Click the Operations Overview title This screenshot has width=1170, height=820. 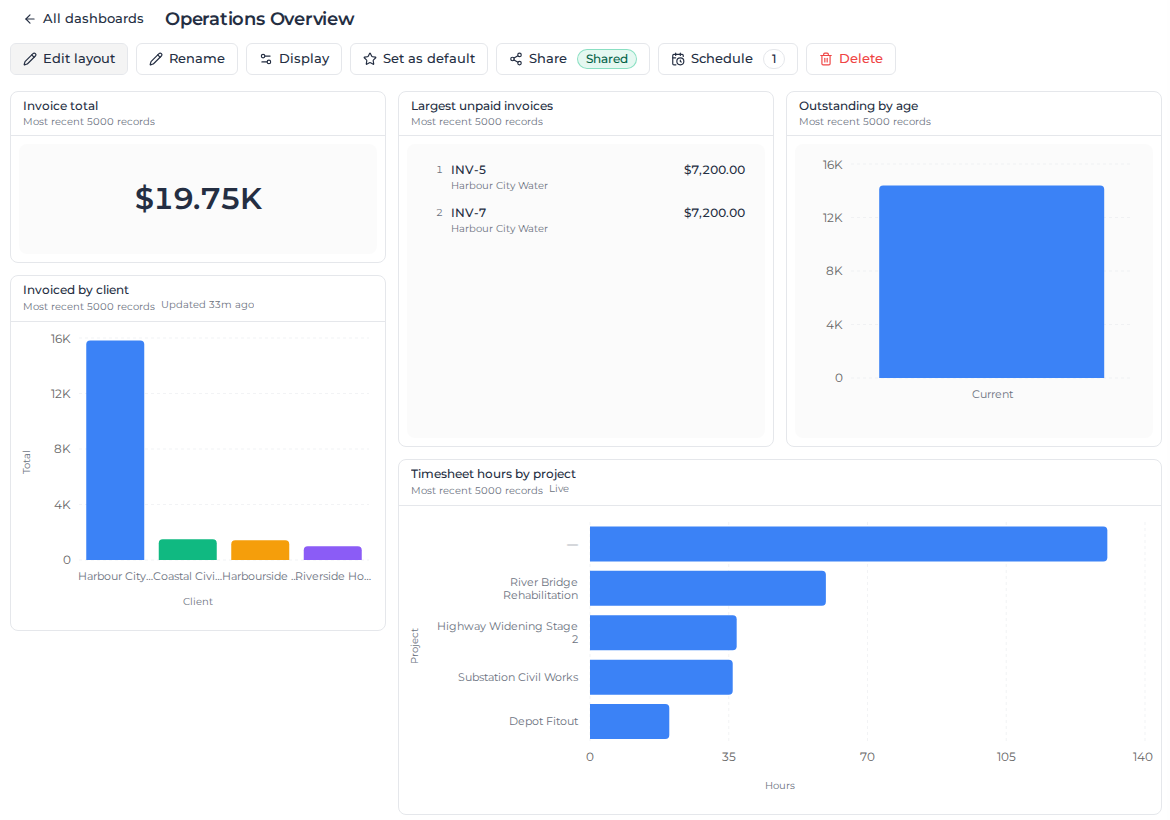(260, 19)
